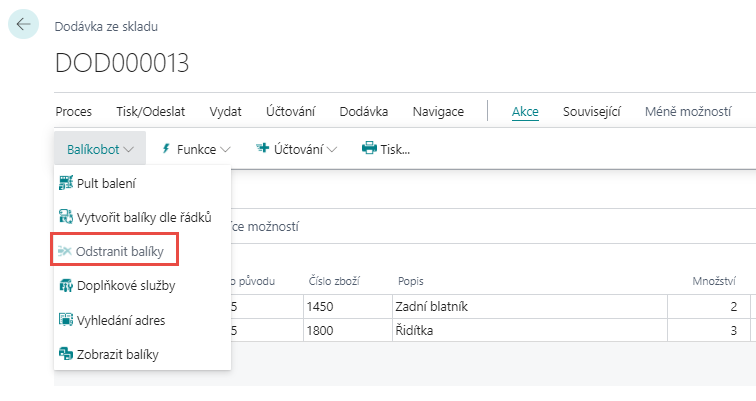The width and height of the screenshot is (756, 401).
Task: Open the Související tab
Action: coord(592,112)
